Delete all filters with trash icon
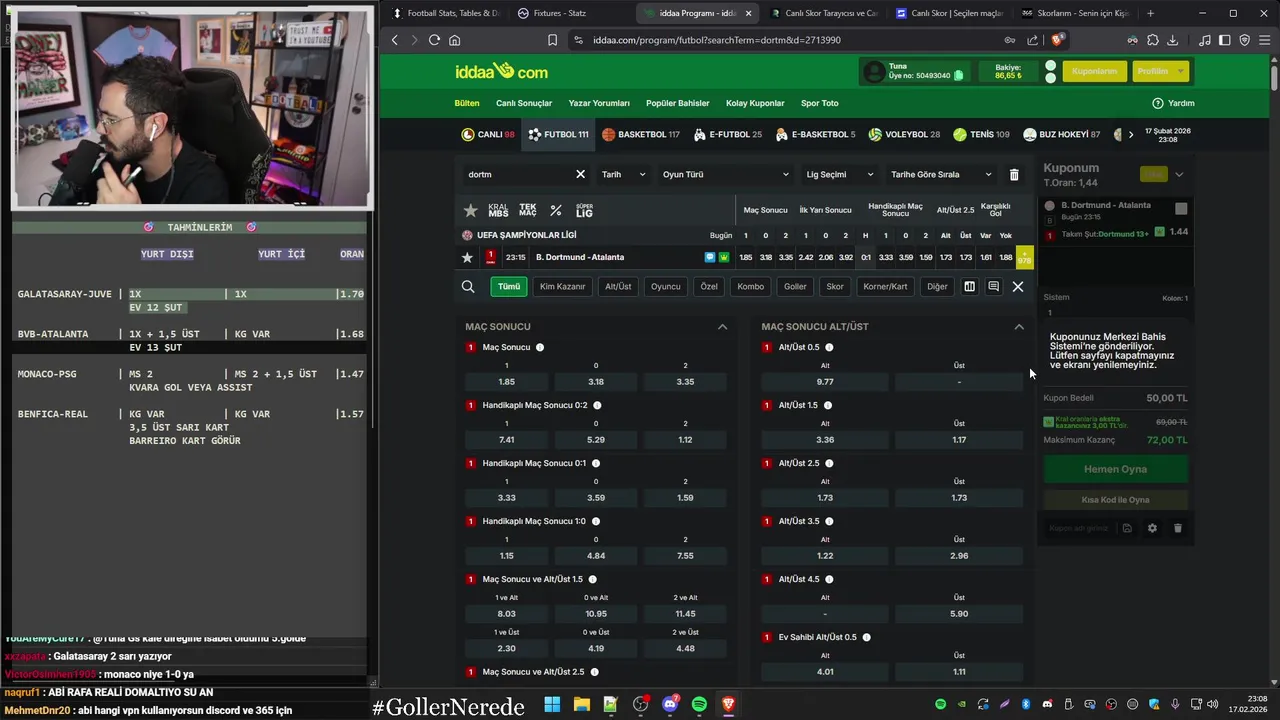 coord(1014,174)
